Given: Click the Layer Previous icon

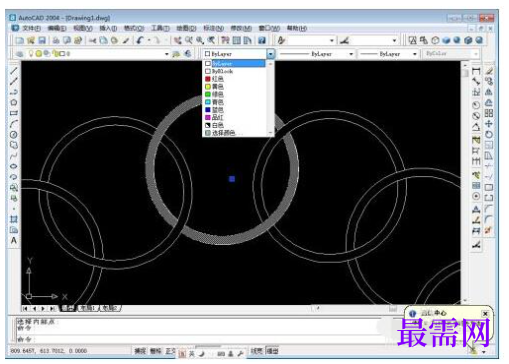Looking at the screenshot, I should click(188, 54).
